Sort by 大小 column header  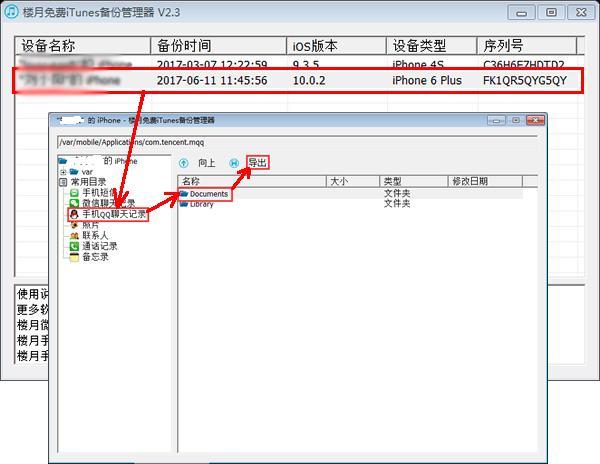[338, 182]
